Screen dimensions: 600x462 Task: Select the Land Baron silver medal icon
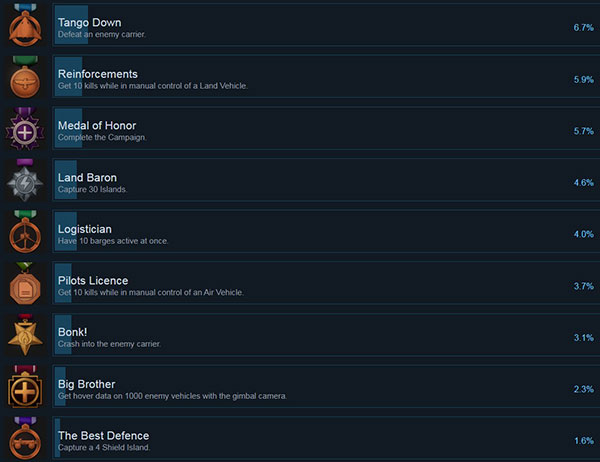pos(25,180)
